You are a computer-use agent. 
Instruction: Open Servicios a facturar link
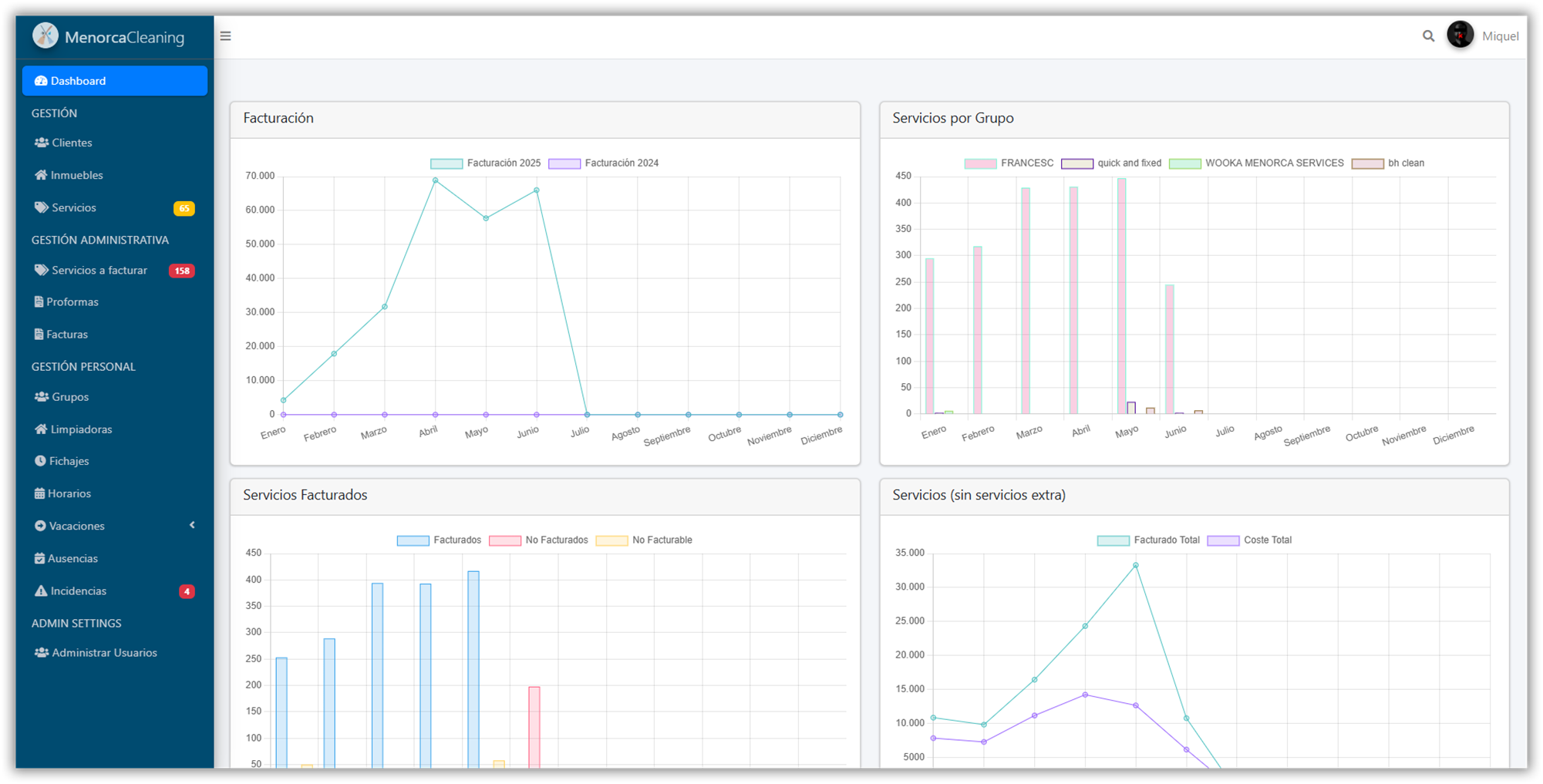99,271
